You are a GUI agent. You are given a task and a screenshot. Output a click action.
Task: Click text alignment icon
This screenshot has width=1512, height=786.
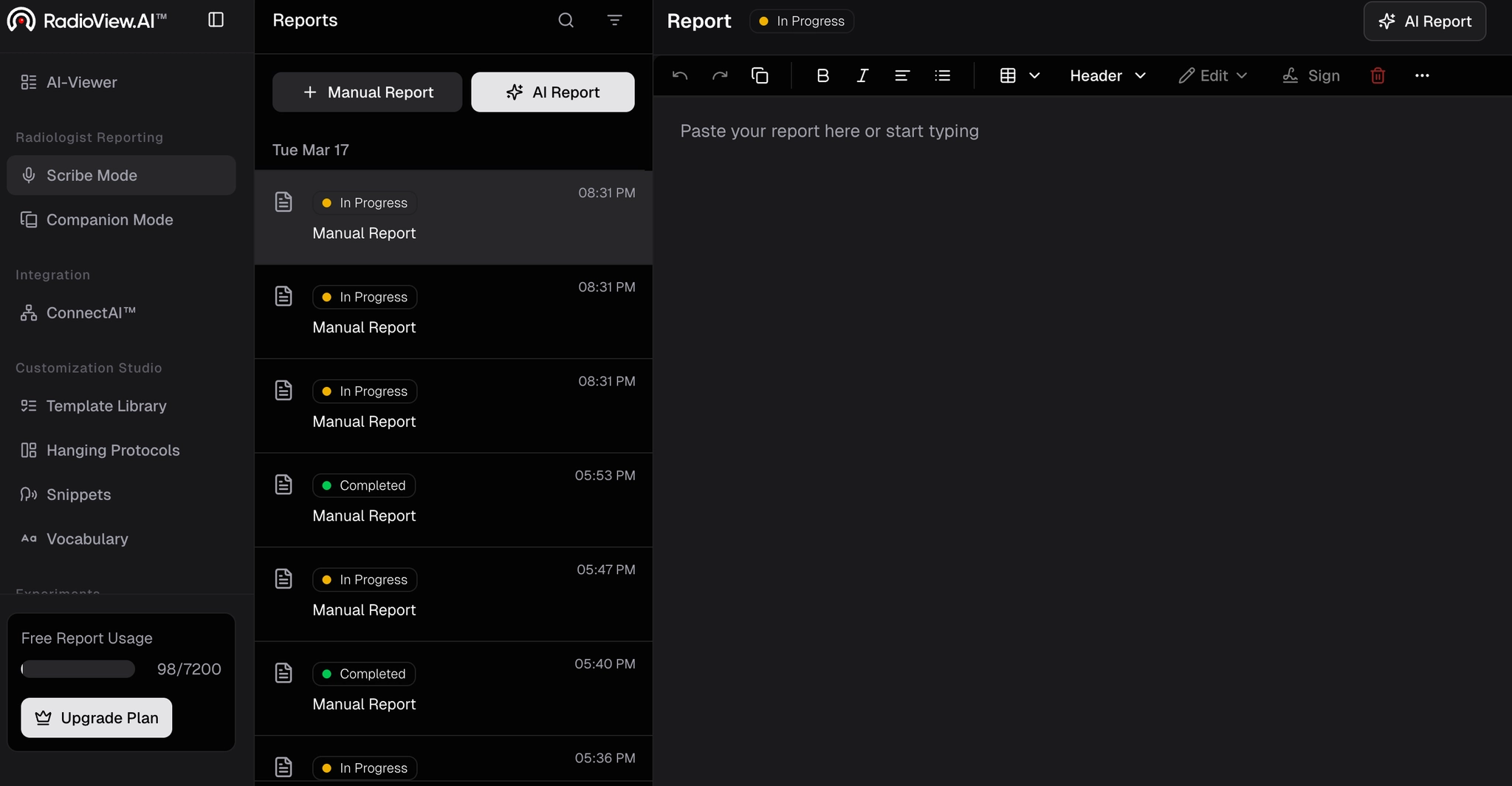point(902,75)
